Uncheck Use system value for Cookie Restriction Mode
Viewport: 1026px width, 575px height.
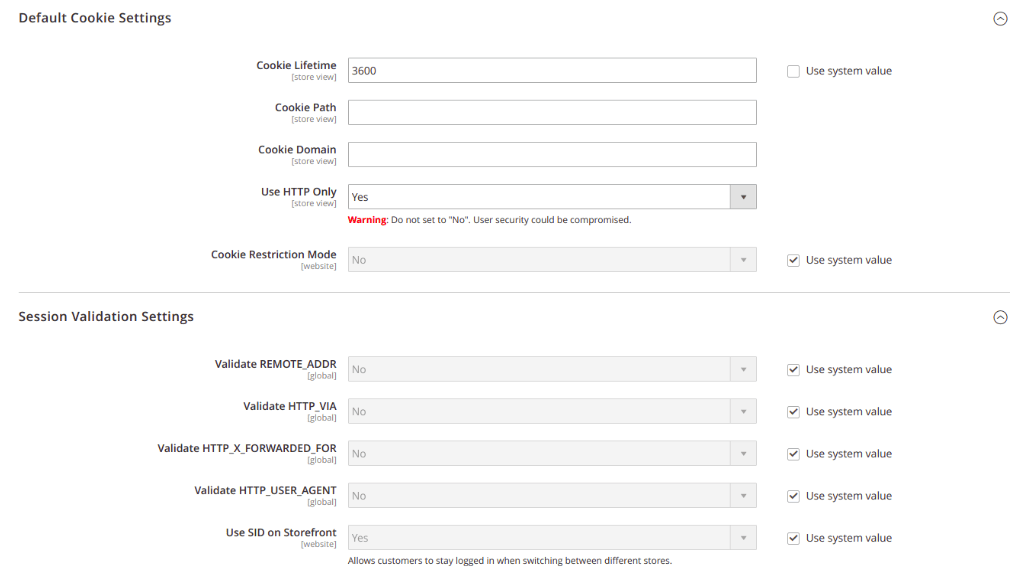pos(793,260)
